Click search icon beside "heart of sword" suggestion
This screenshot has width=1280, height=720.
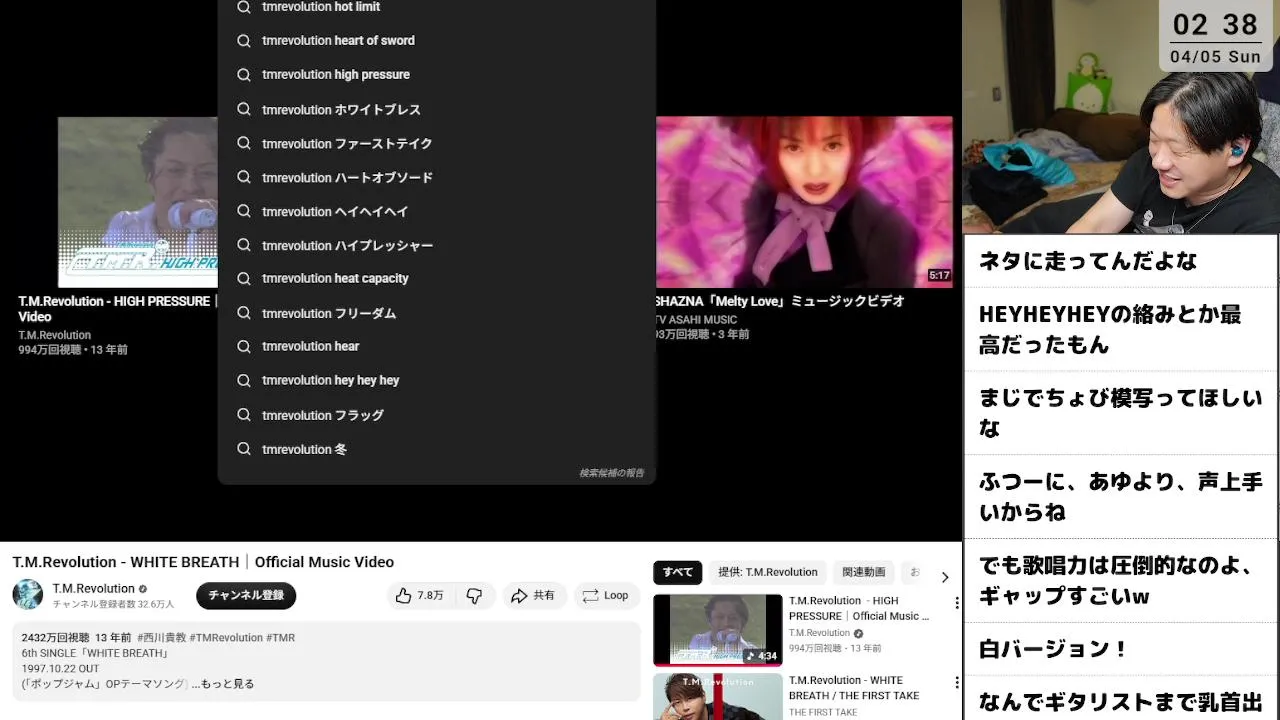(x=243, y=40)
